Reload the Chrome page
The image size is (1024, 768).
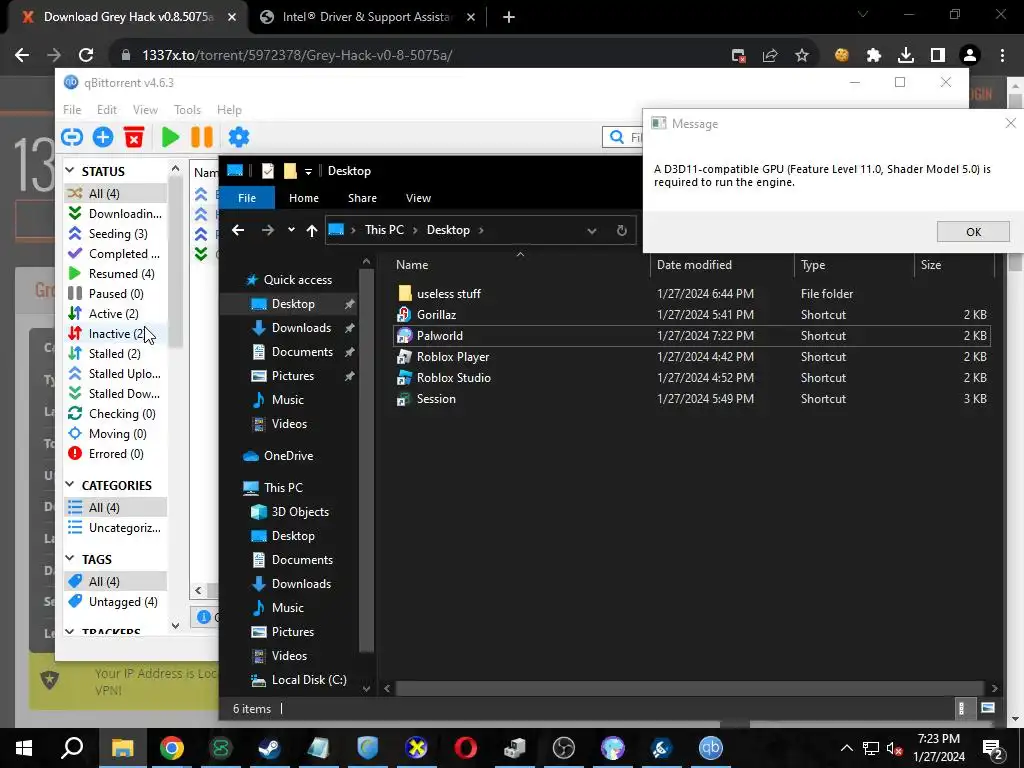[x=86, y=56]
